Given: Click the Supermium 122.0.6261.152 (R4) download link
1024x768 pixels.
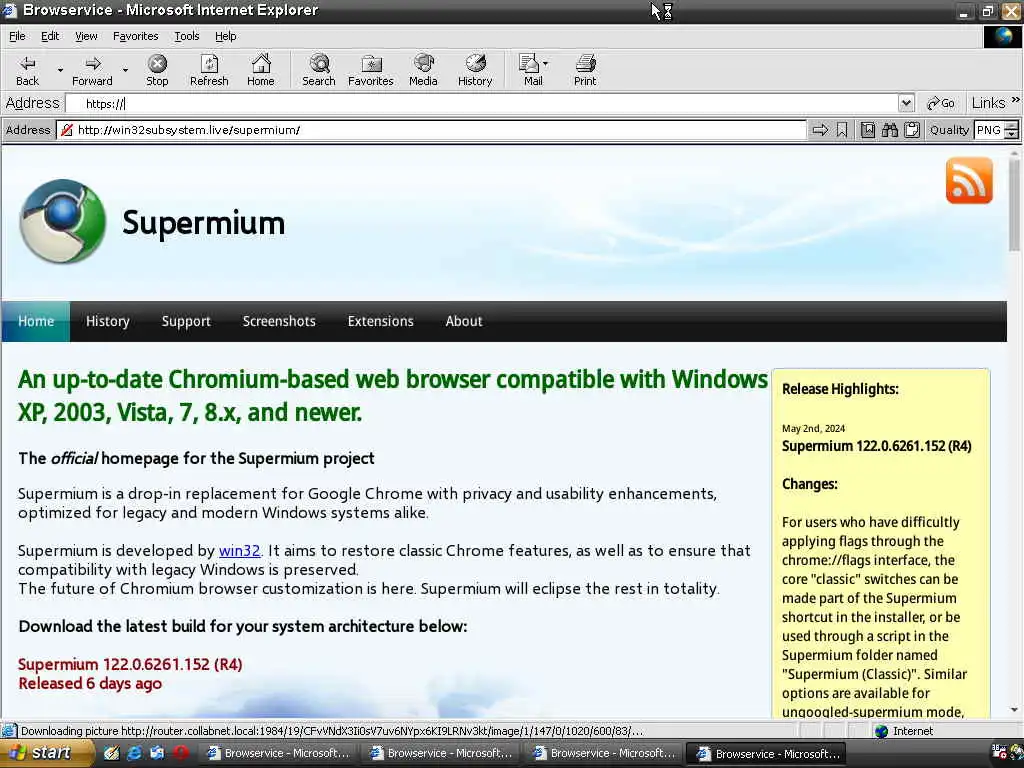Looking at the screenshot, I should 130,664.
